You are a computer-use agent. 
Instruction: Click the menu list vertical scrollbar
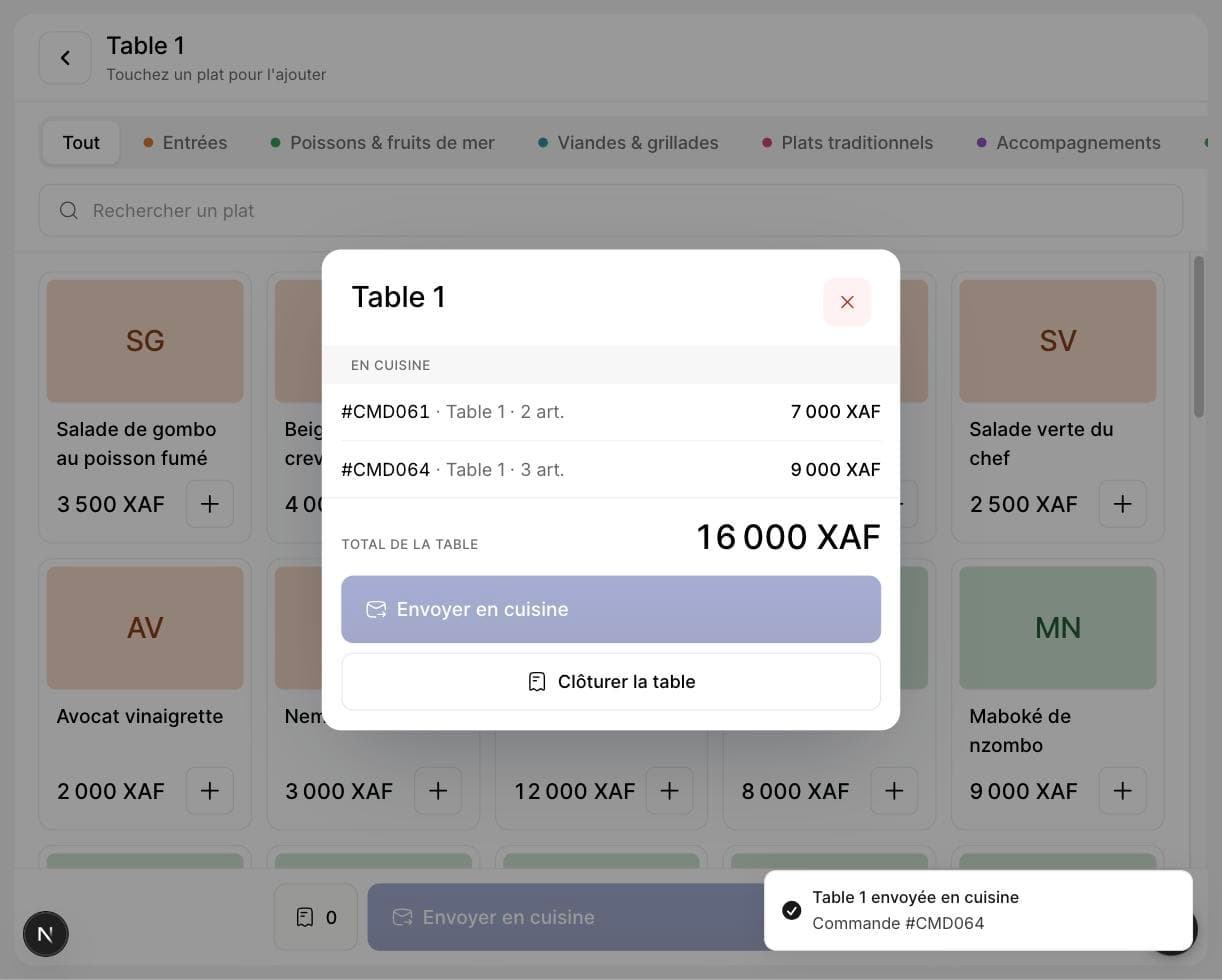(1198, 337)
